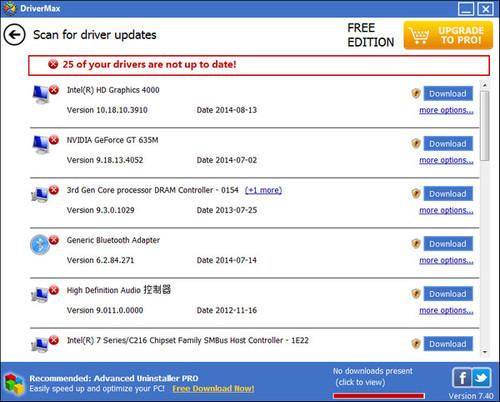Click the Intel HD Graphics 4000 monitor icon
Viewport: 500px width, 402px height.
pos(41,94)
